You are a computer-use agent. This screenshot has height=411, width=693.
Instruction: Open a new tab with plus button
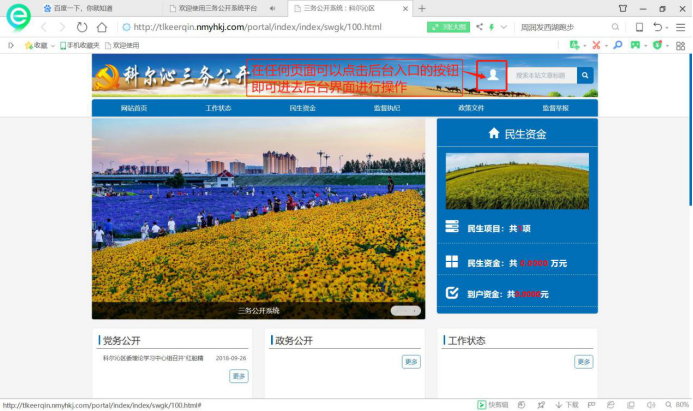point(422,8)
